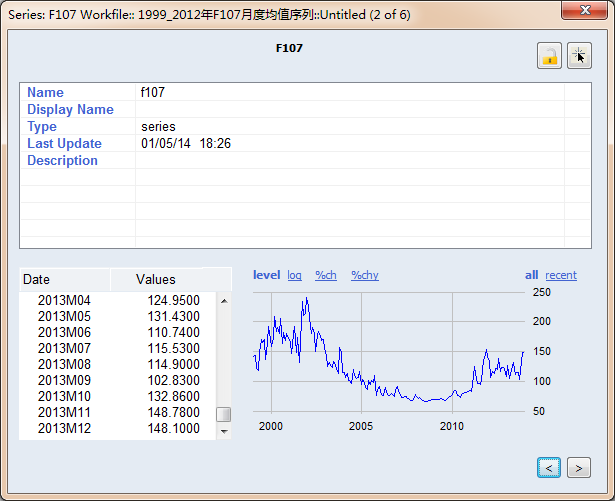Click the F107 line chart
Image resolution: width=615 pixels, height=501 pixels.
click(x=389, y=352)
